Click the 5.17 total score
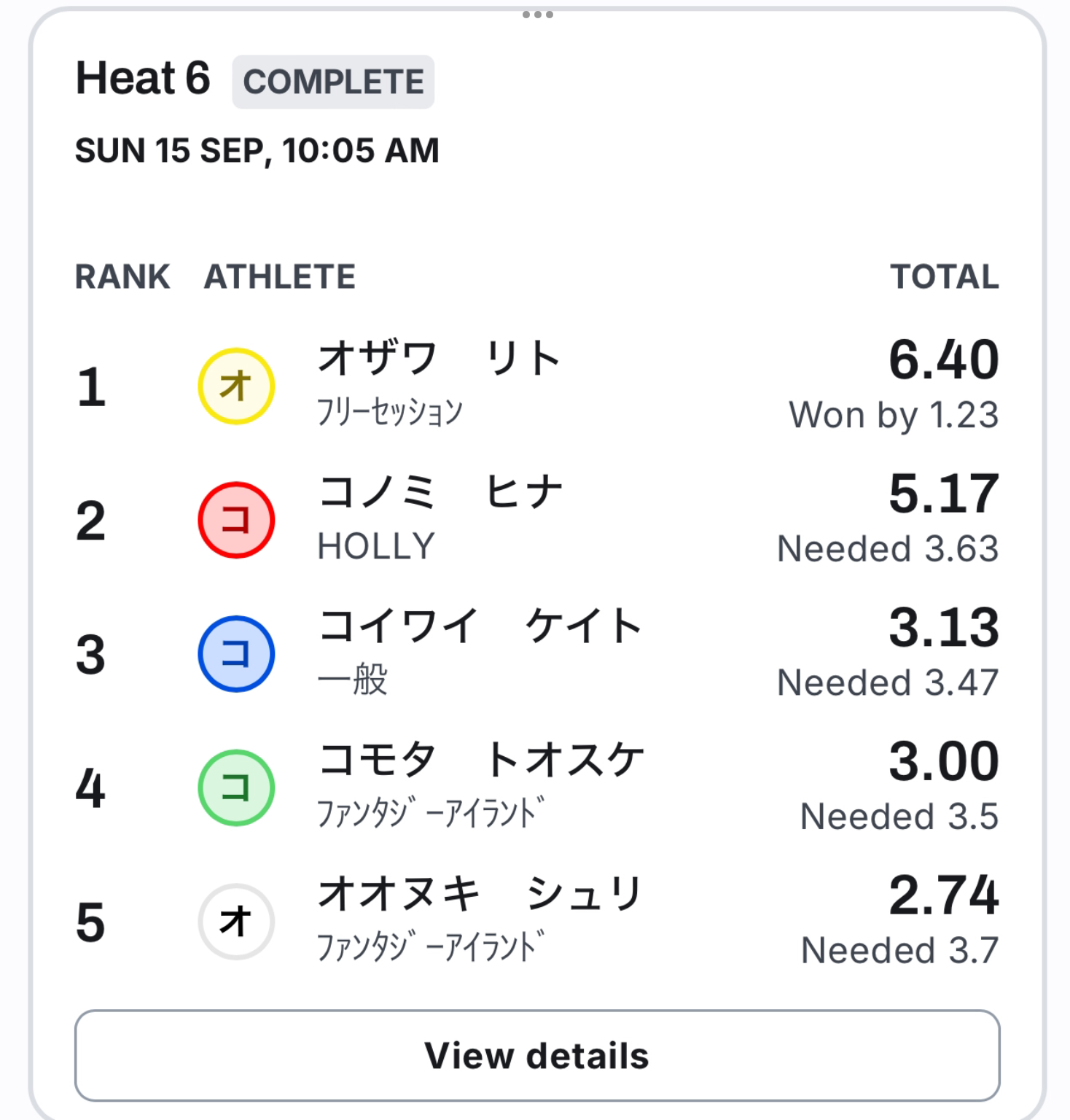 pos(944,494)
